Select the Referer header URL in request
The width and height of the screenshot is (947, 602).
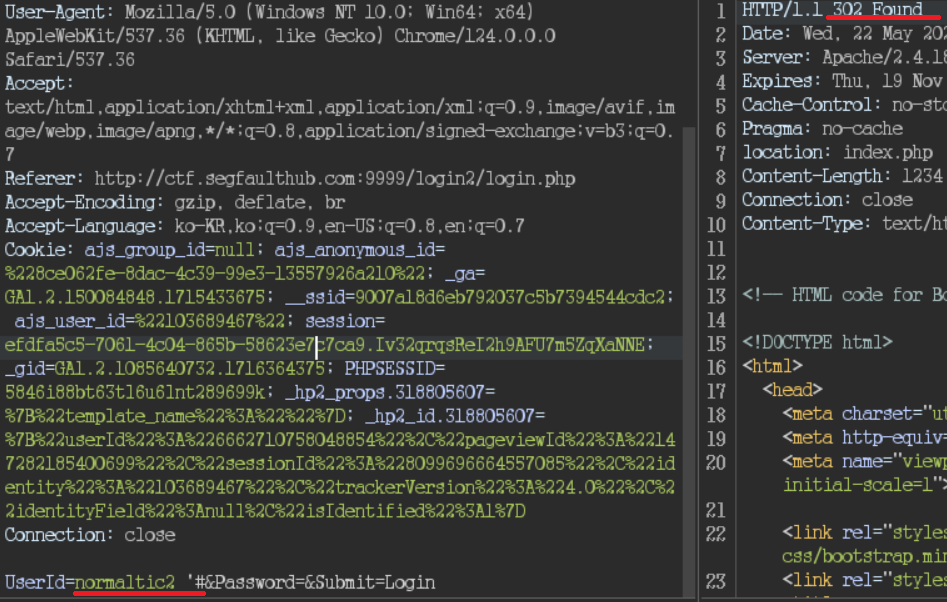[x=335, y=179]
